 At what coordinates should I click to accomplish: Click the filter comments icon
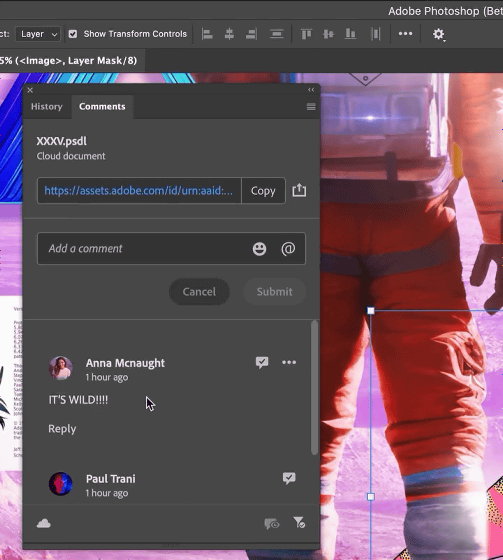tap(299, 523)
